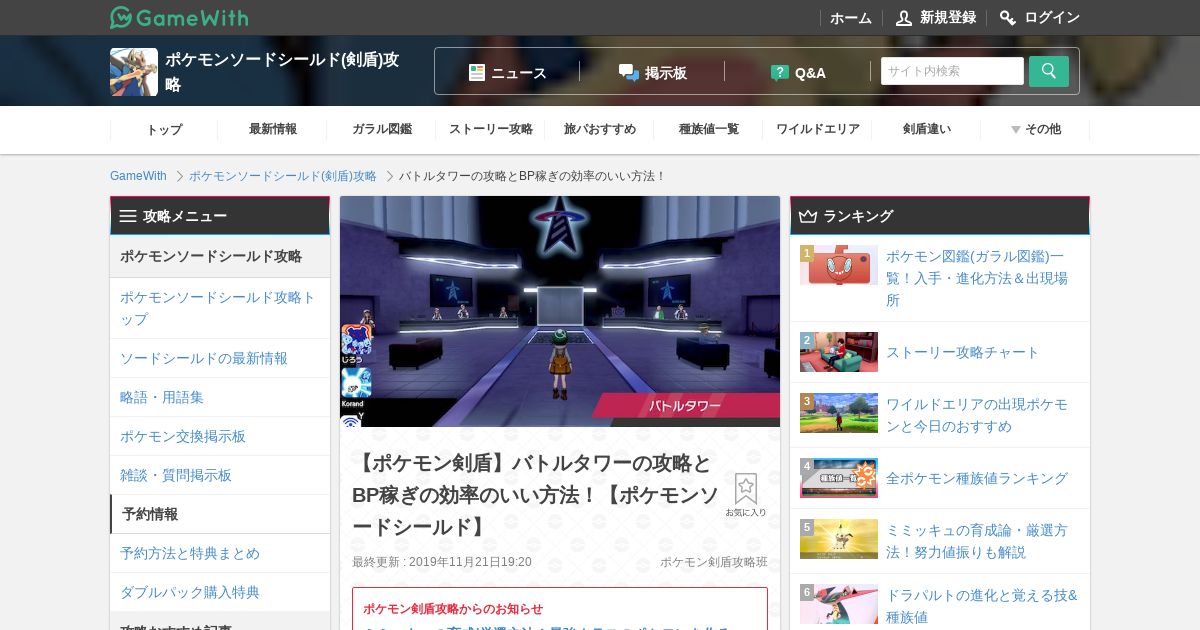The image size is (1200, 630).
Task: Open ポケモン交換掲示板 sidebar link
Action: pos(220,436)
